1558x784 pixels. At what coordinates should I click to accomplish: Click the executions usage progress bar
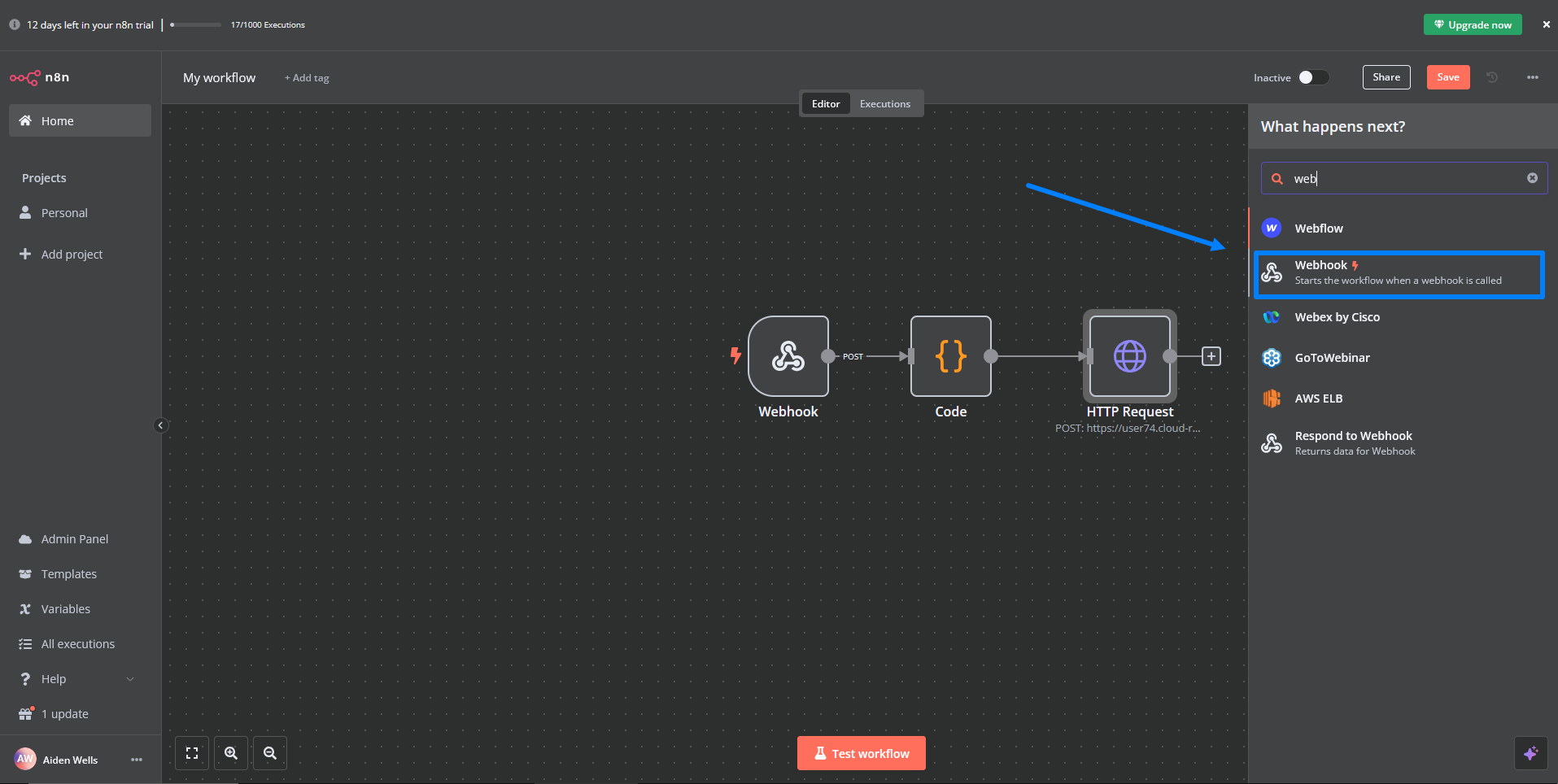click(x=195, y=24)
